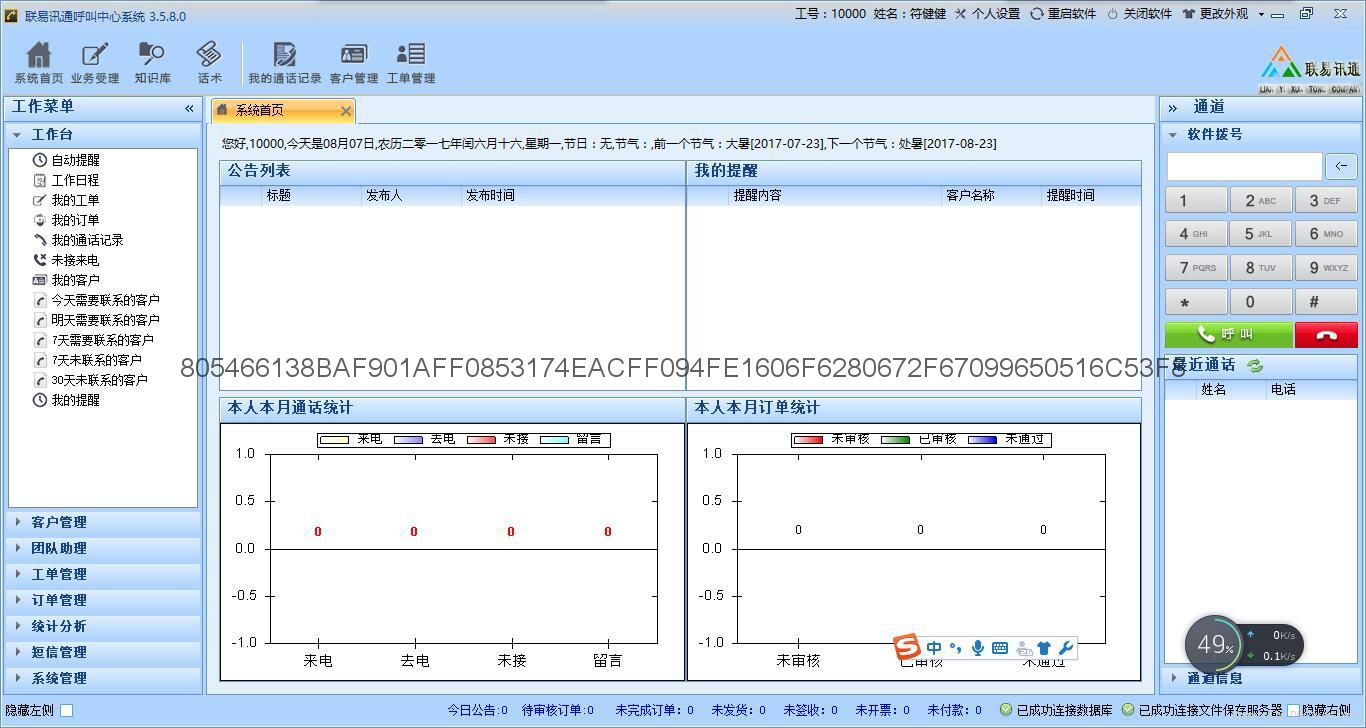Click the Sogou input method S icon
1366x728 pixels.
[x=906, y=647]
